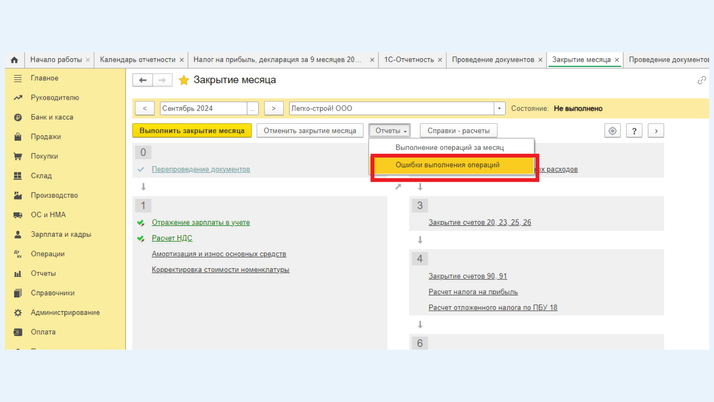Click the Справочники book icon
714x402 pixels.
[x=18, y=293]
